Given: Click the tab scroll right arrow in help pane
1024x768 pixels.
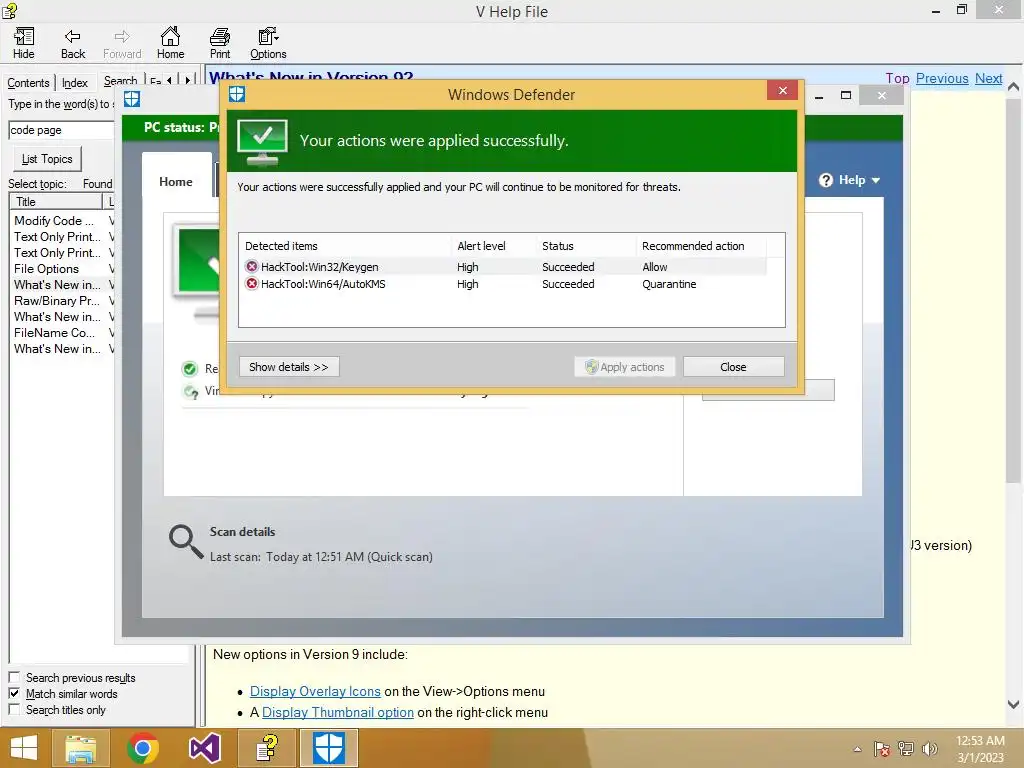Looking at the screenshot, I should coord(187,80).
